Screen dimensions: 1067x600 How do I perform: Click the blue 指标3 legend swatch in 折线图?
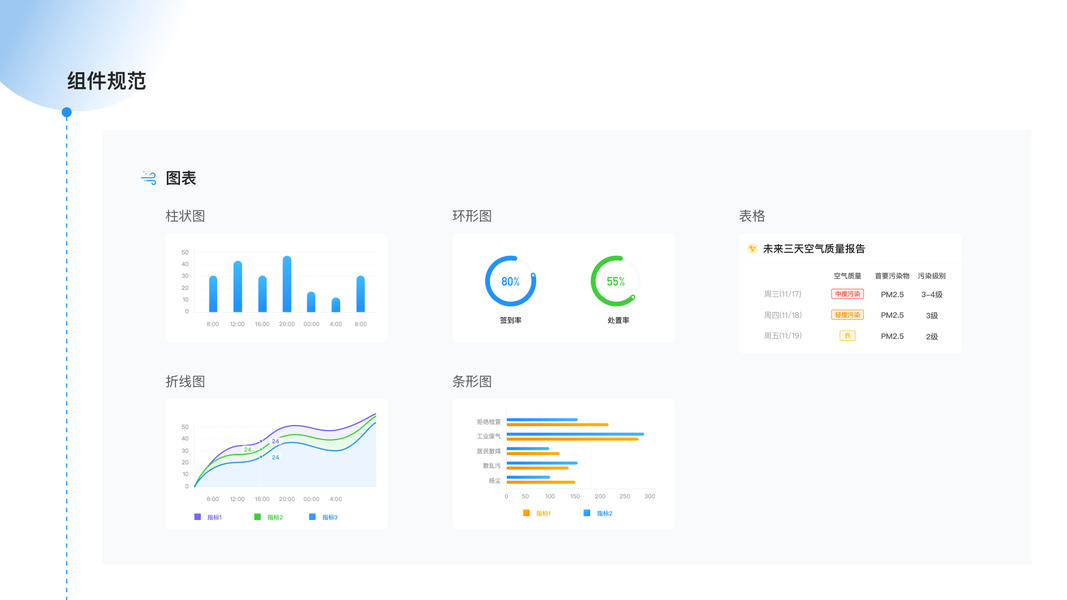[x=312, y=517]
